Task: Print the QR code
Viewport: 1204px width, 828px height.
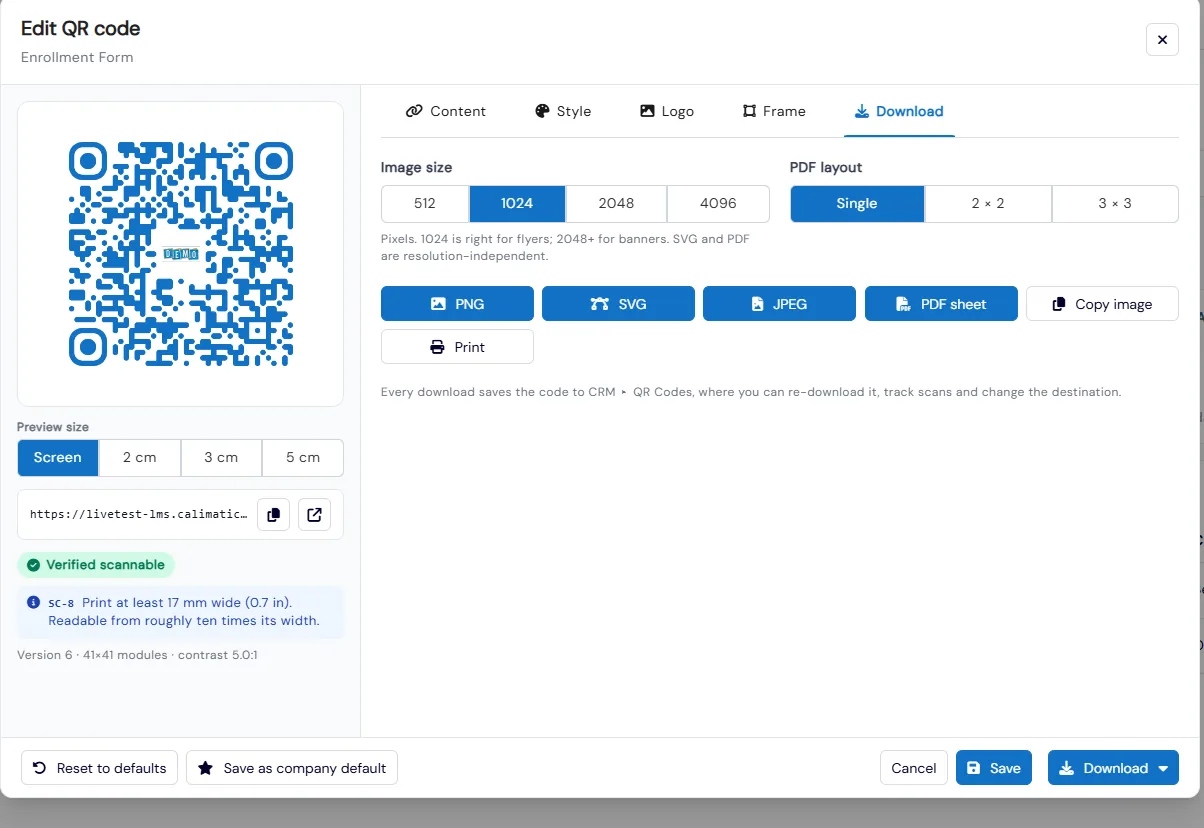Action: (457, 347)
